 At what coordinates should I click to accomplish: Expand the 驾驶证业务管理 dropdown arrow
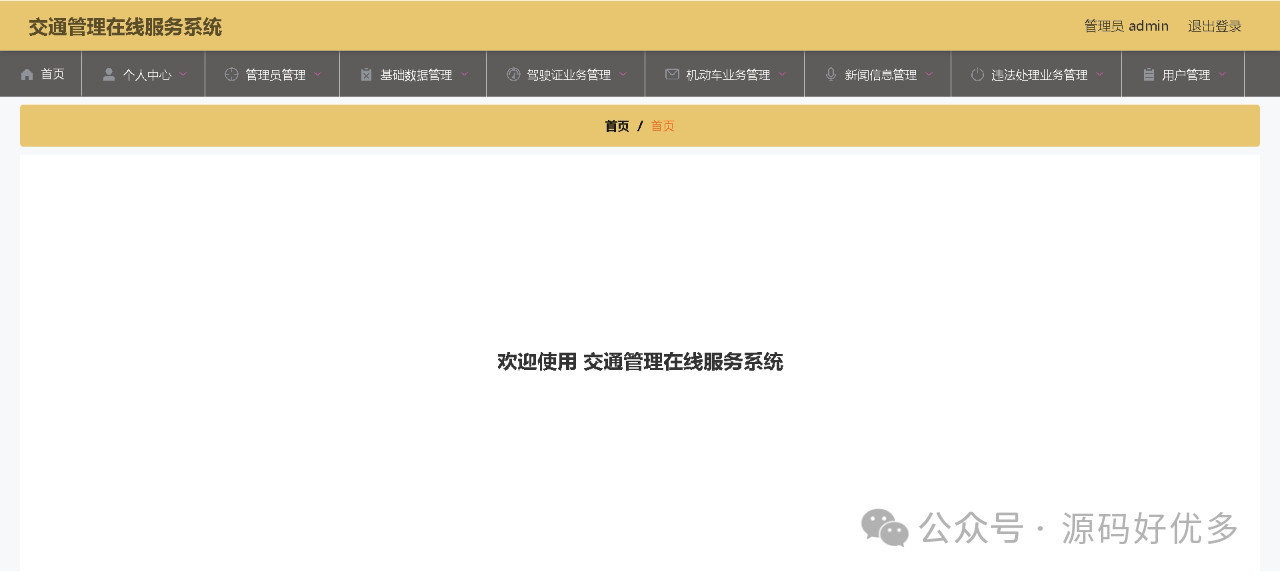coord(623,74)
